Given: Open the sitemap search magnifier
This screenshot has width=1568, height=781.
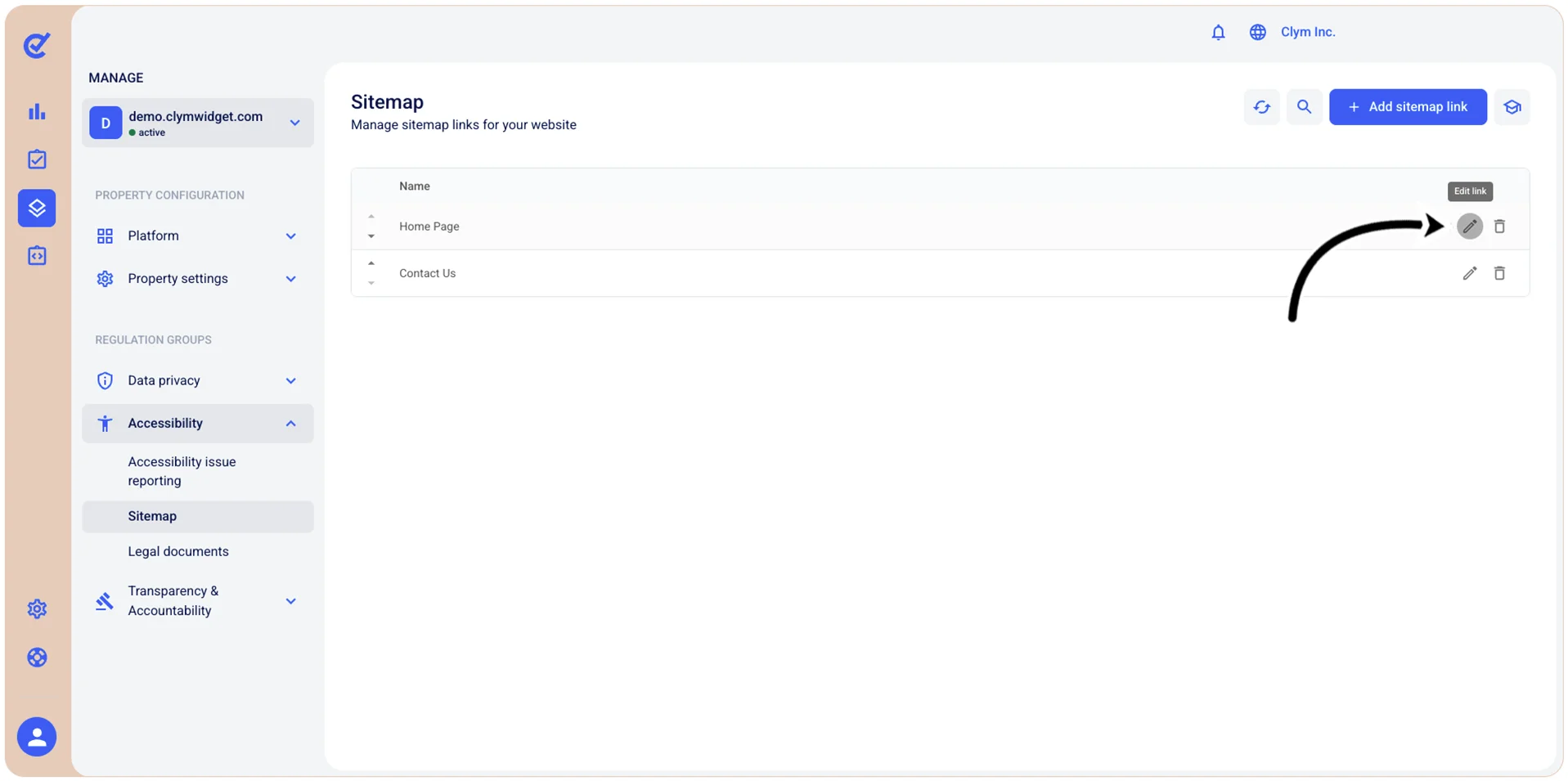Looking at the screenshot, I should click(1304, 107).
